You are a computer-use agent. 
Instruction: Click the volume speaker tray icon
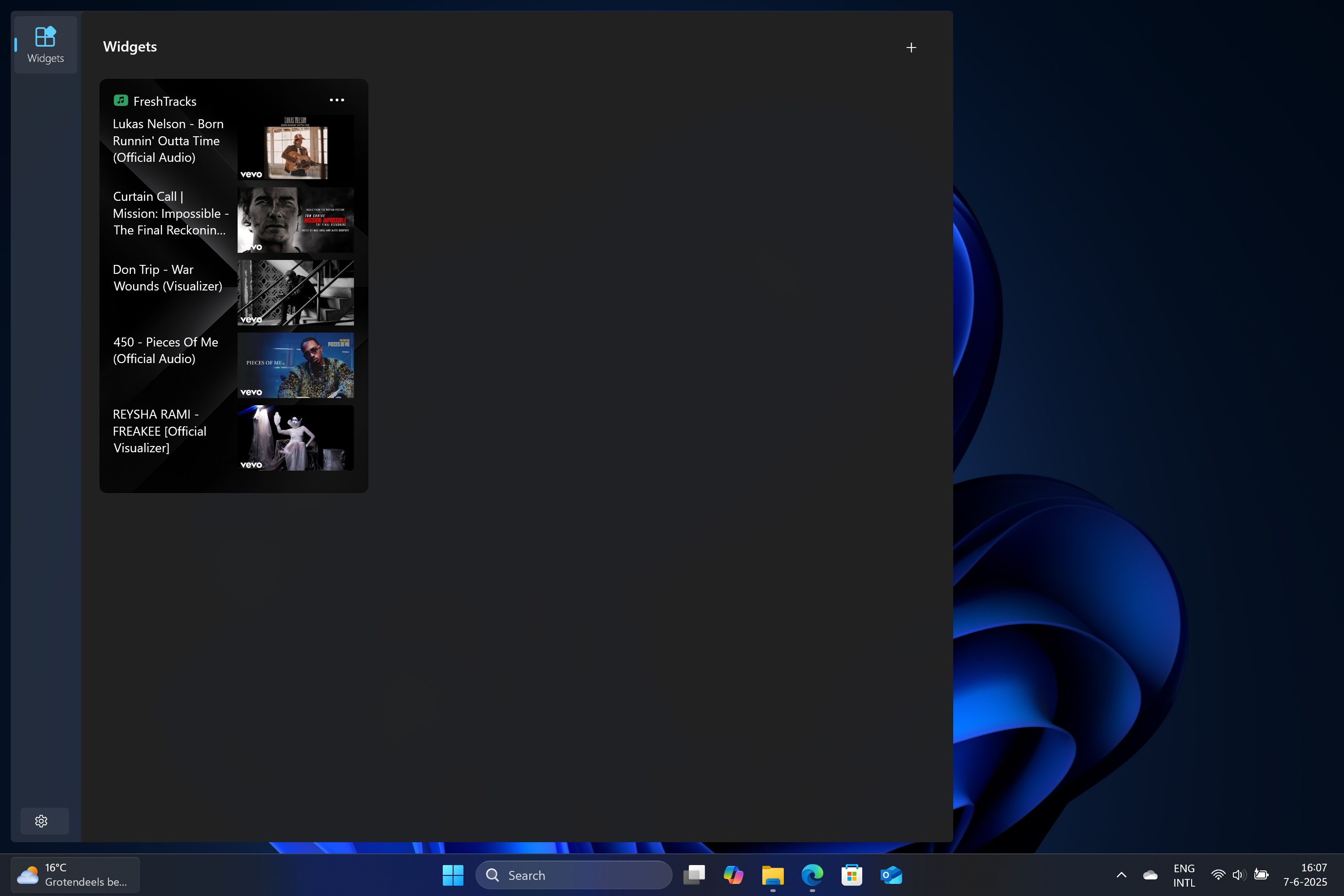1238,875
